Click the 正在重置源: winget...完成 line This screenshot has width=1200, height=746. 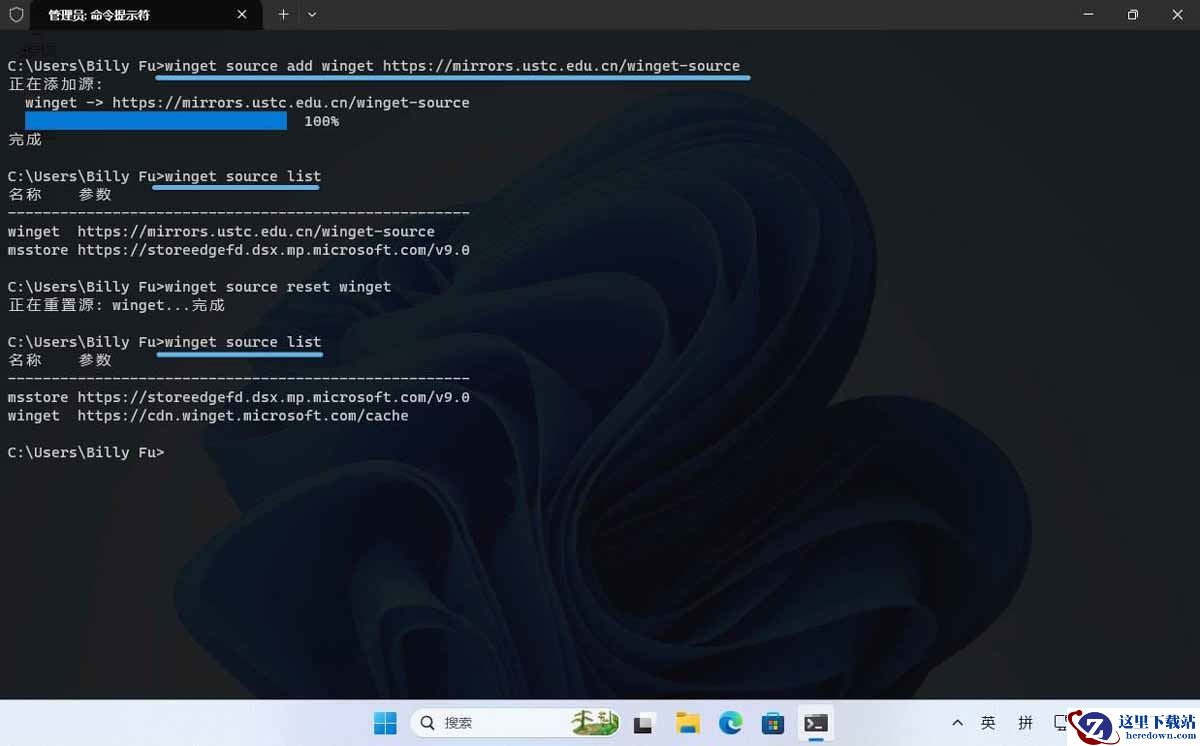tap(116, 305)
